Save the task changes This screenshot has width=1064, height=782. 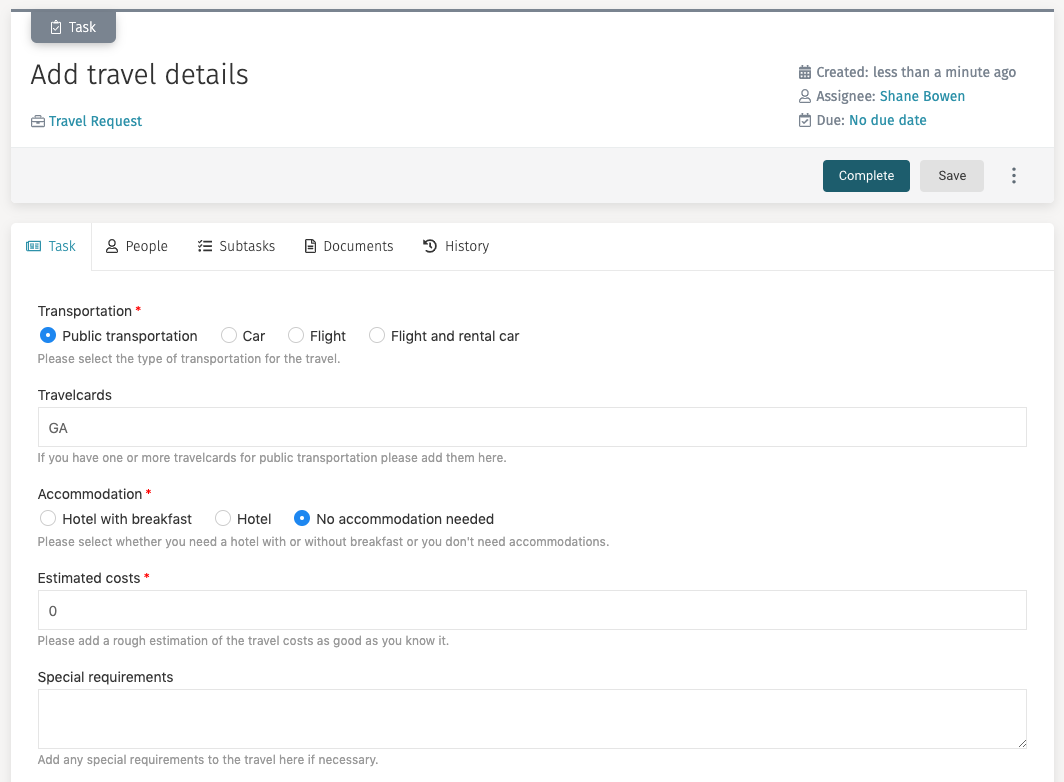coord(951,175)
